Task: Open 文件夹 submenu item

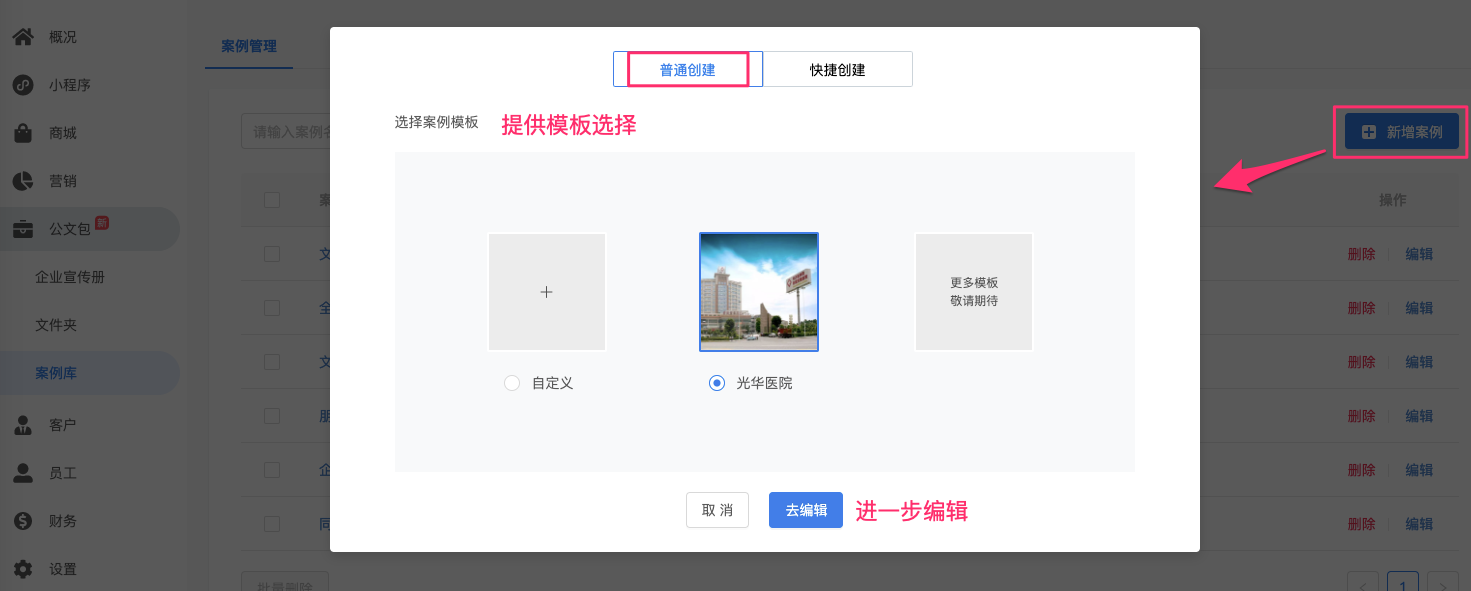Action: click(56, 325)
